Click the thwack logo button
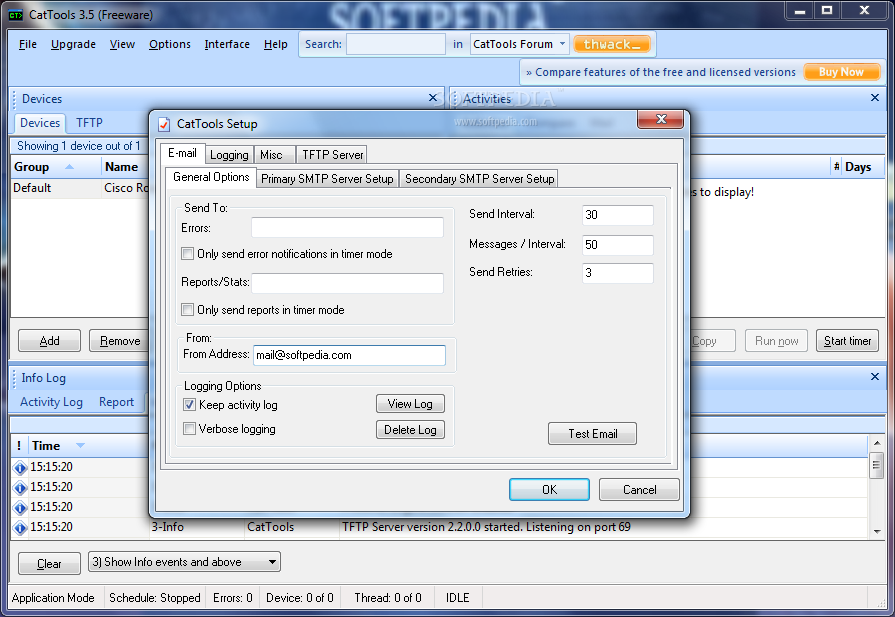895x617 pixels. click(612, 44)
